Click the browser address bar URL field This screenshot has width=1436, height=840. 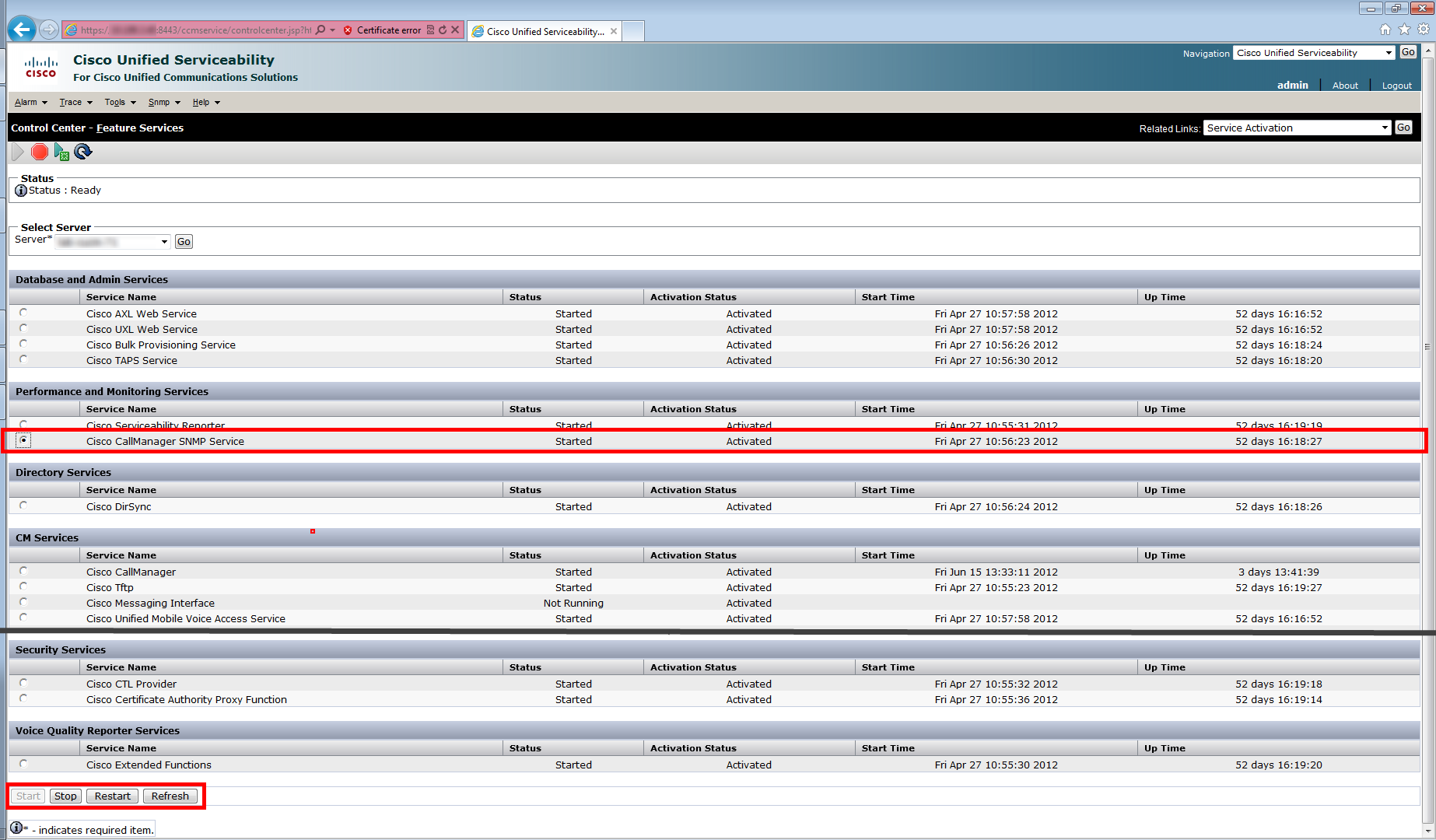tap(196, 30)
